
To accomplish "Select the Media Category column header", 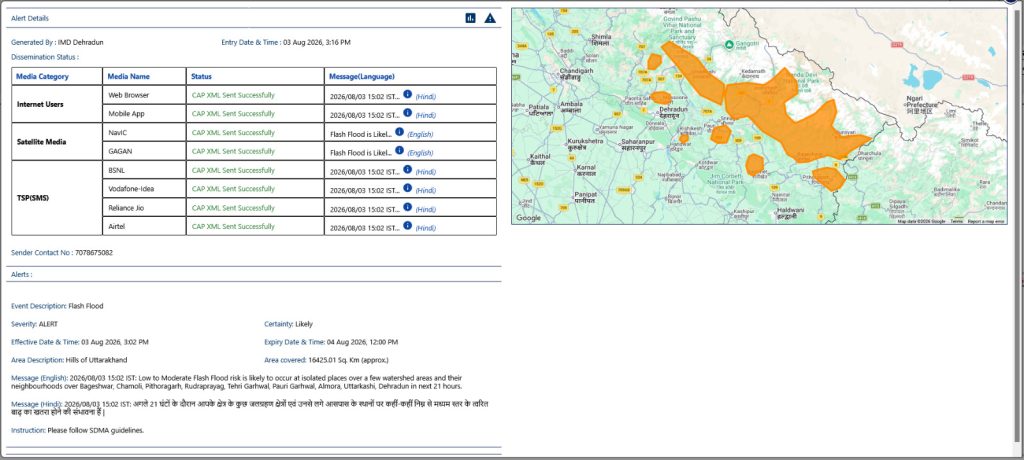I will 57,76.
